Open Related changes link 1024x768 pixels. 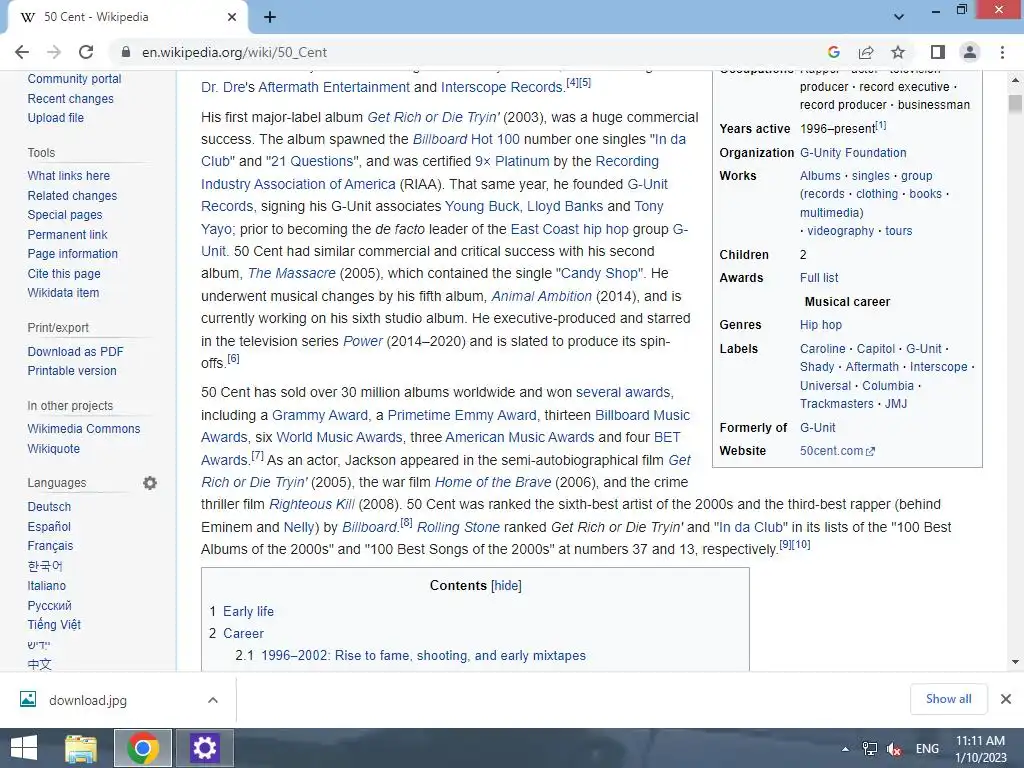tap(72, 196)
